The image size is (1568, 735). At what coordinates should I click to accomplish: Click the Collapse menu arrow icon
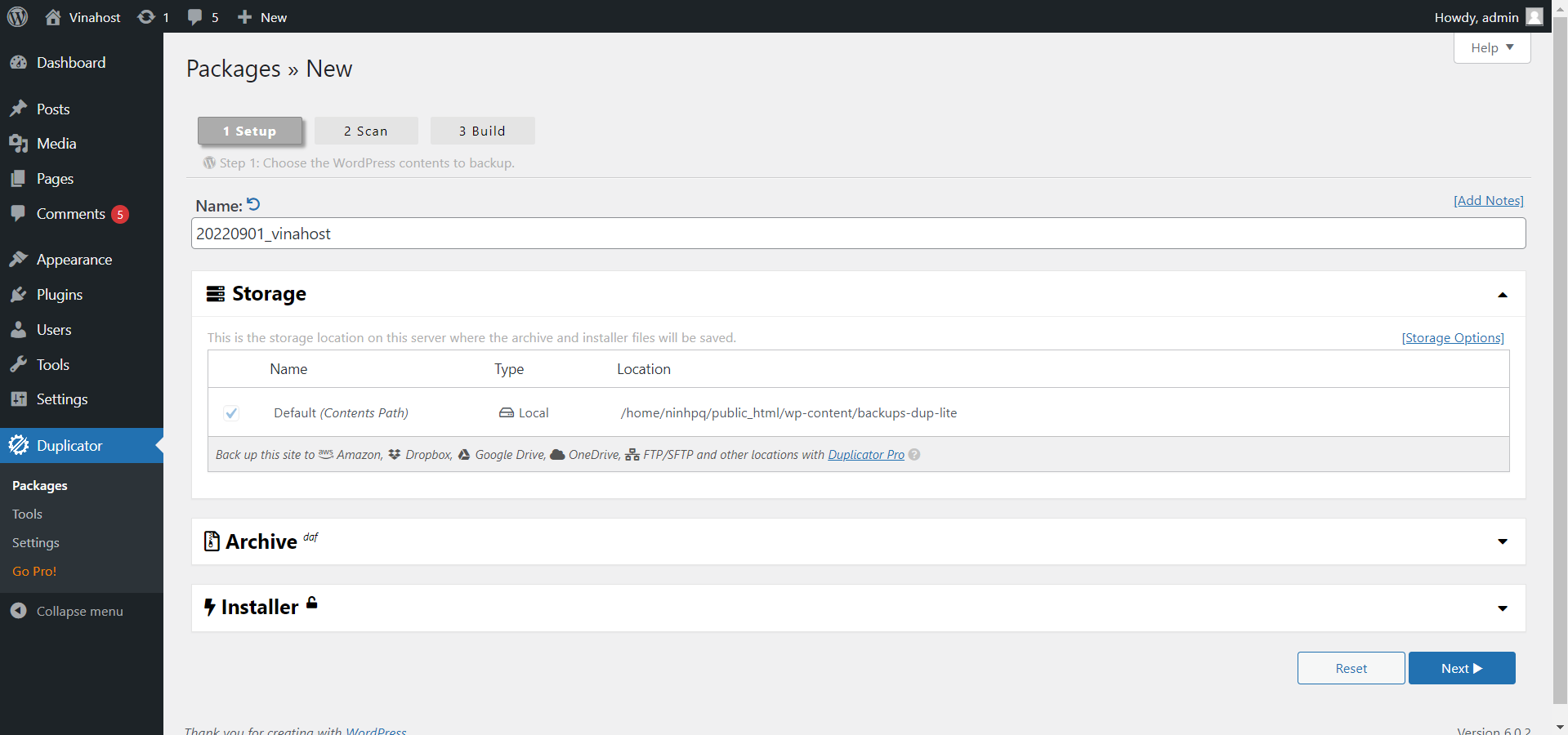tap(19, 611)
